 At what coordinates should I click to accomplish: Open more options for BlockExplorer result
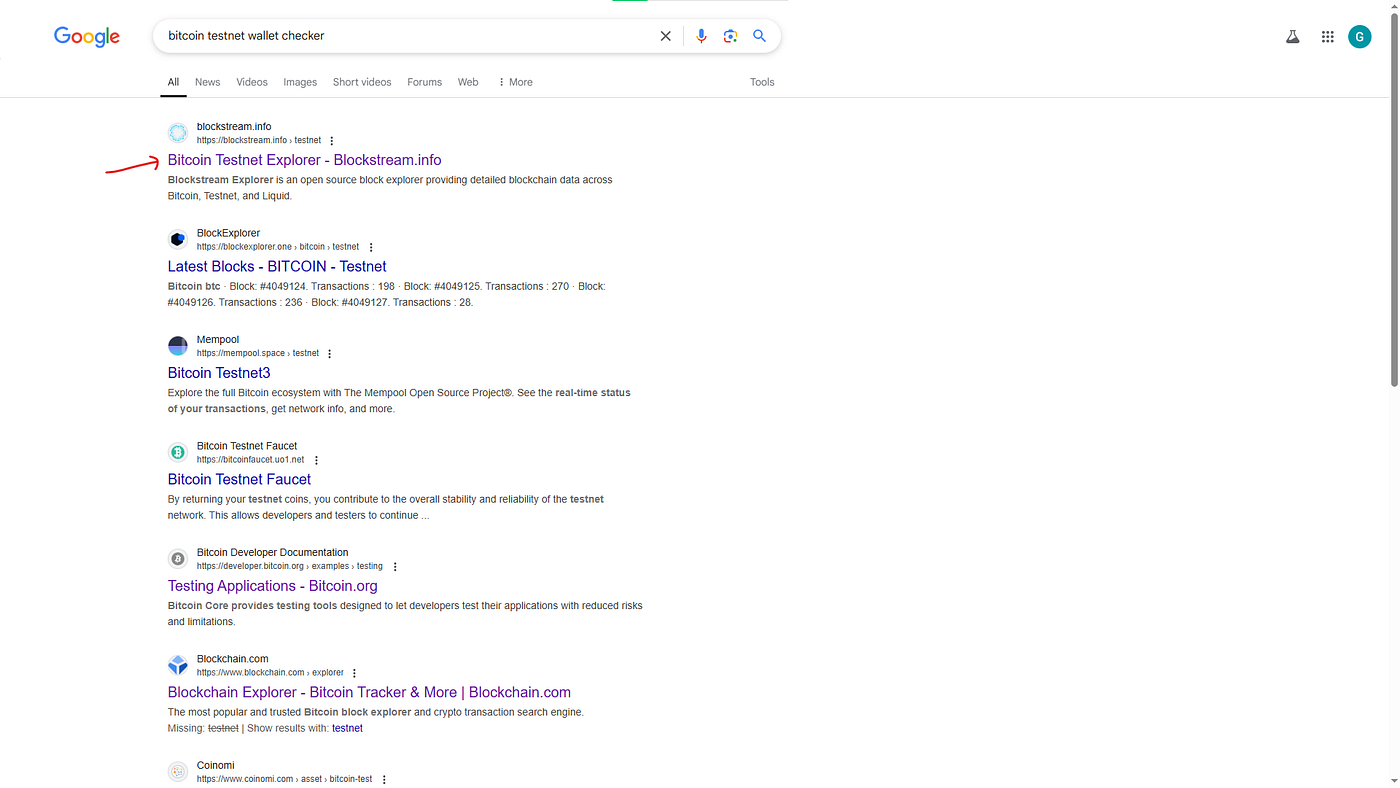[x=371, y=247]
